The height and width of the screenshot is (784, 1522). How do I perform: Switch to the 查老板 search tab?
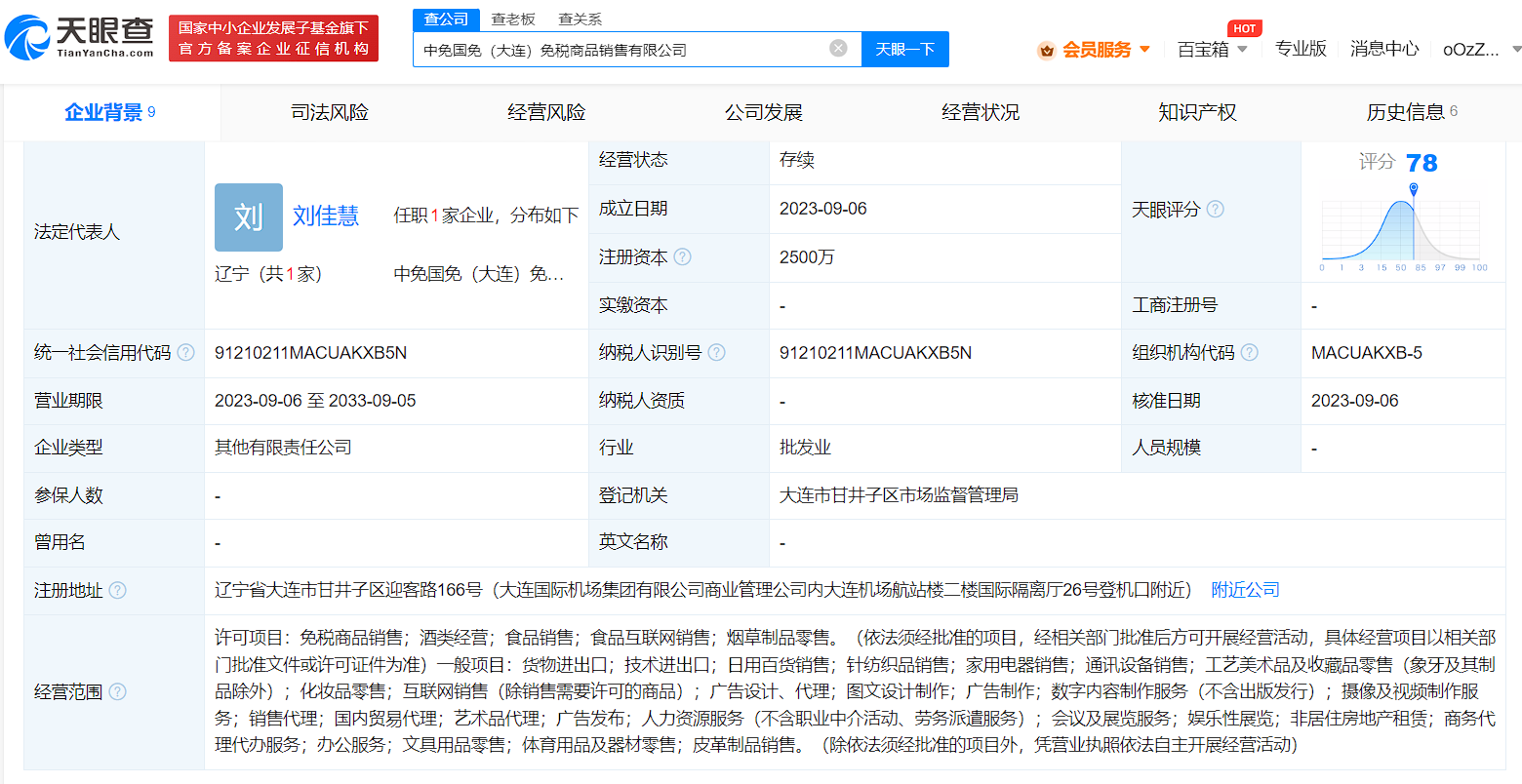pyautogui.click(x=513, y=19)
